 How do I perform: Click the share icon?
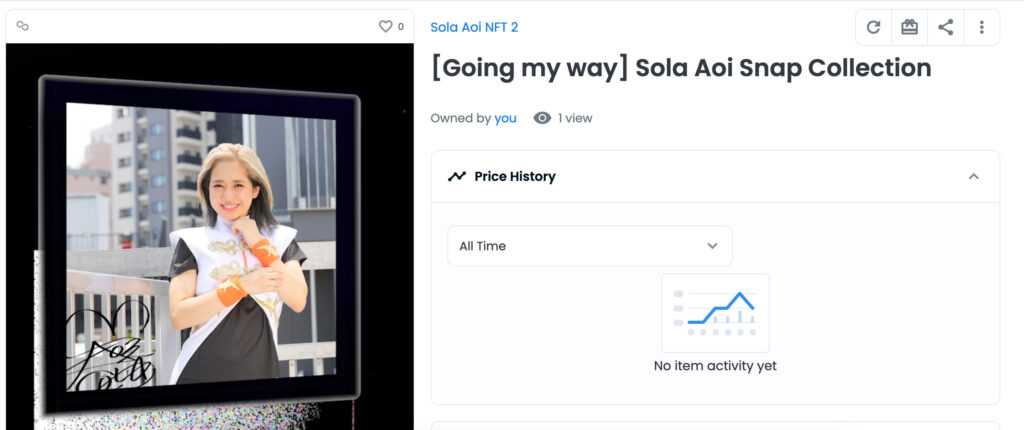[x=945, y=27]
